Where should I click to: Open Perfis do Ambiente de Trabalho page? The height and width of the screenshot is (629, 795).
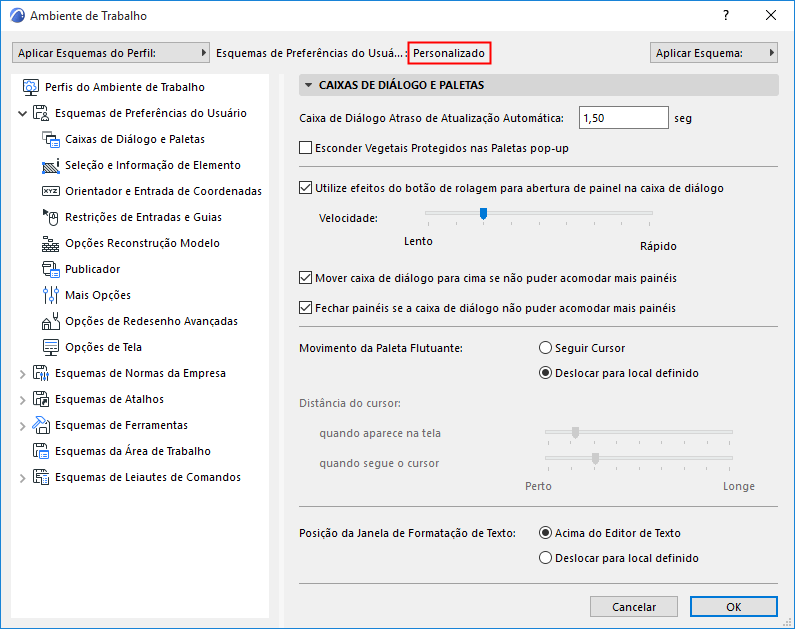point(125,87)
